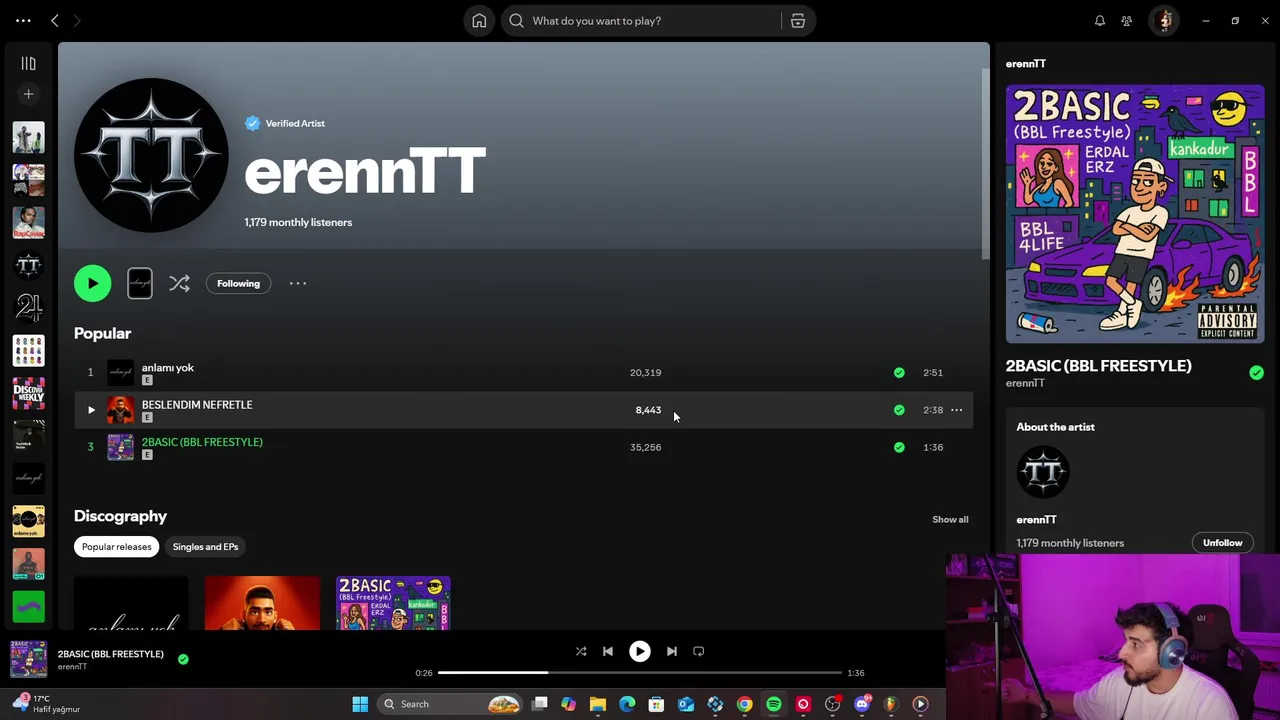Toggle Following button for erennTT
The width and height of the screenshot is (1280, 720).
[238, 283]
